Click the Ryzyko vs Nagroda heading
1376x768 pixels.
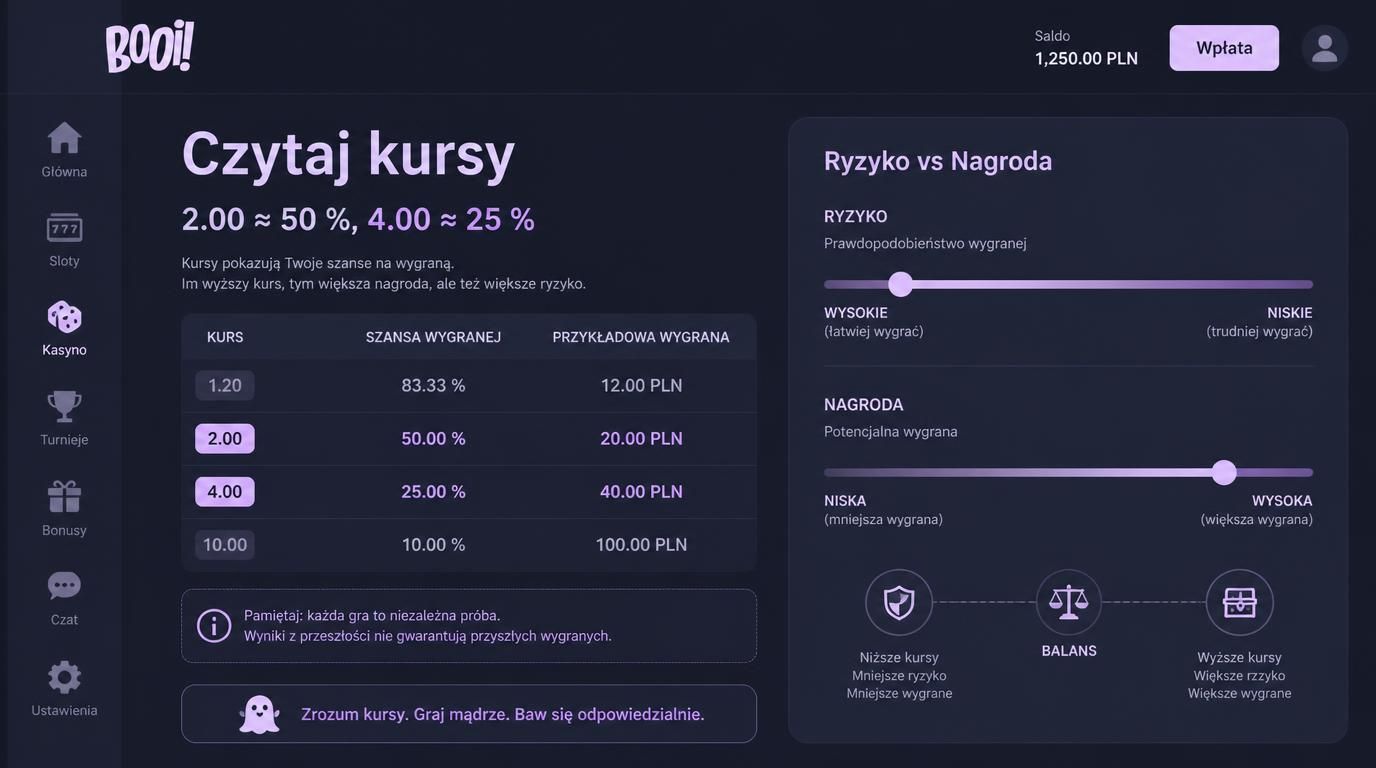(x=938, y=161)
